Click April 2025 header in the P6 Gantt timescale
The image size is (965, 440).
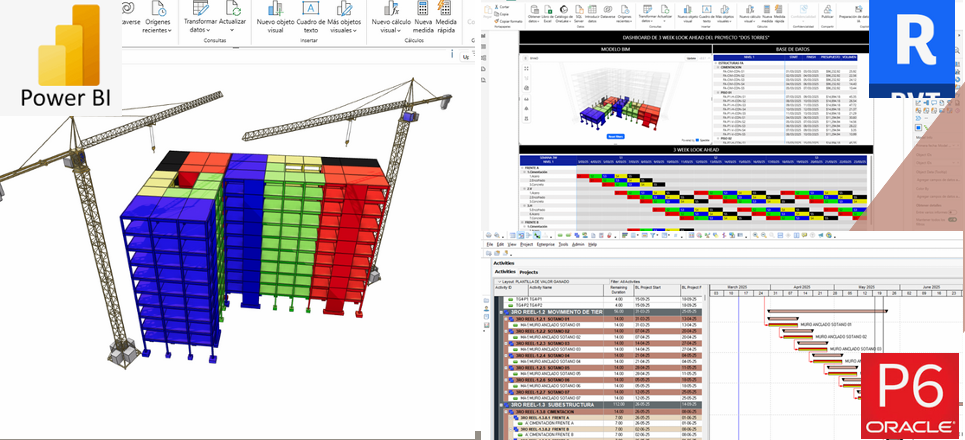click(802, 287)
